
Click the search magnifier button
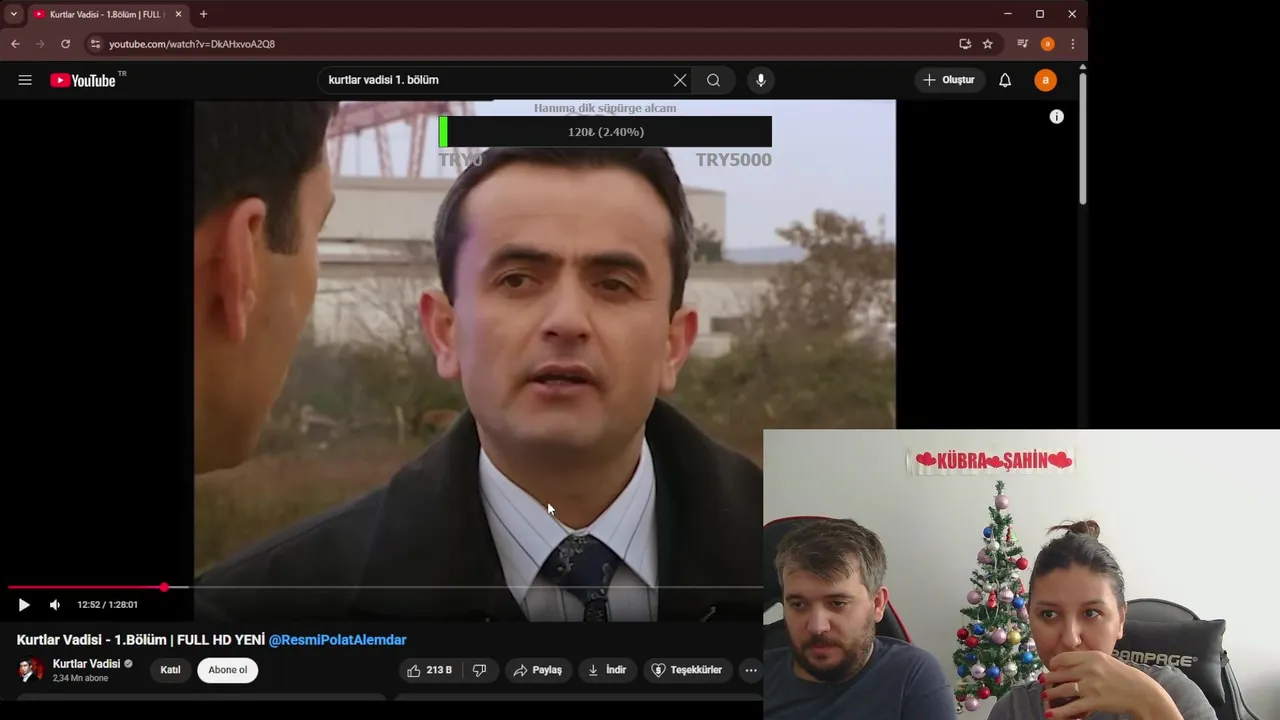point(713,80)
